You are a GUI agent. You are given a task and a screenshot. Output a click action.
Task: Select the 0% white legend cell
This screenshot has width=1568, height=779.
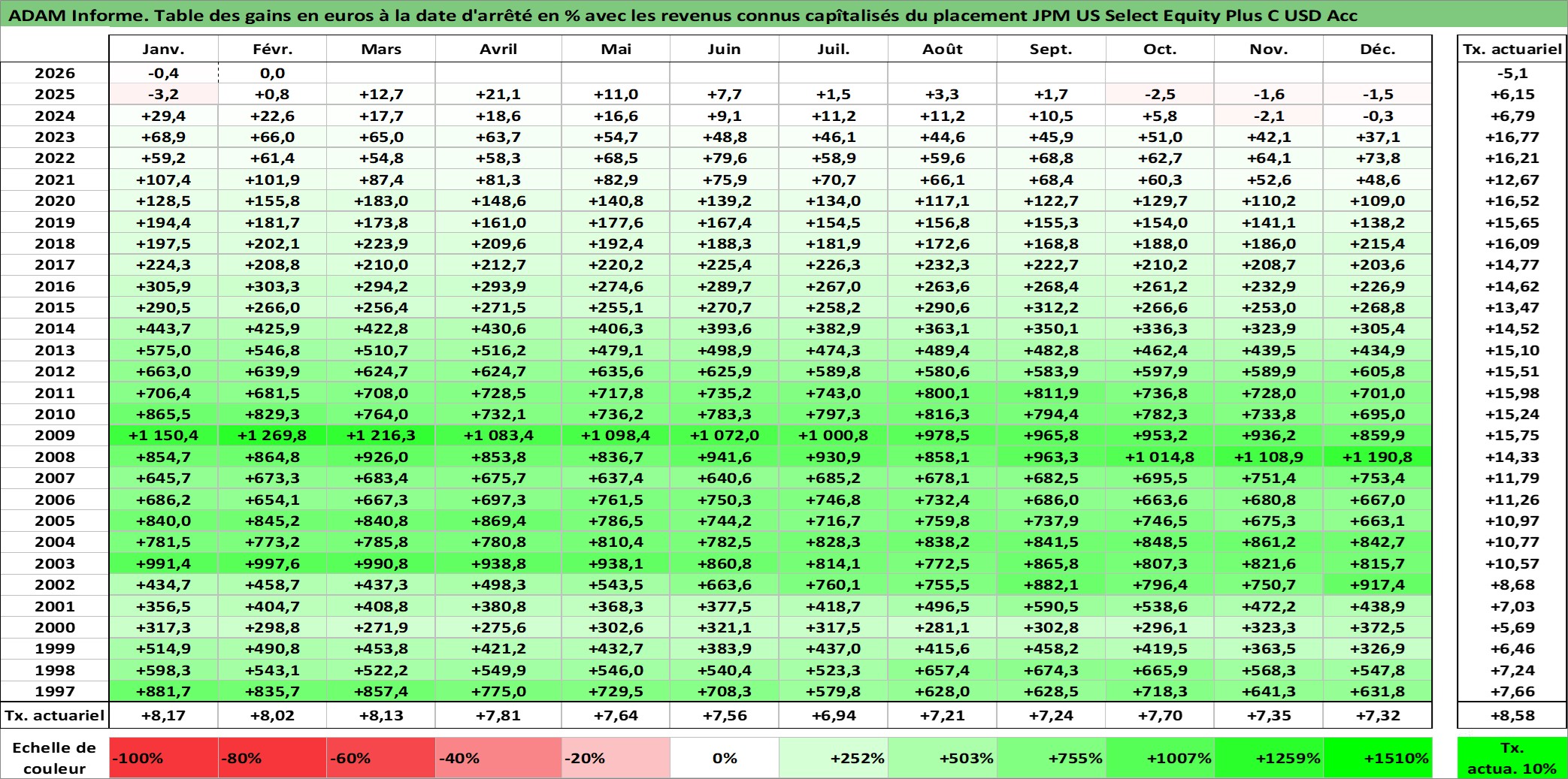pyautogui.click(x=725, y=758)
